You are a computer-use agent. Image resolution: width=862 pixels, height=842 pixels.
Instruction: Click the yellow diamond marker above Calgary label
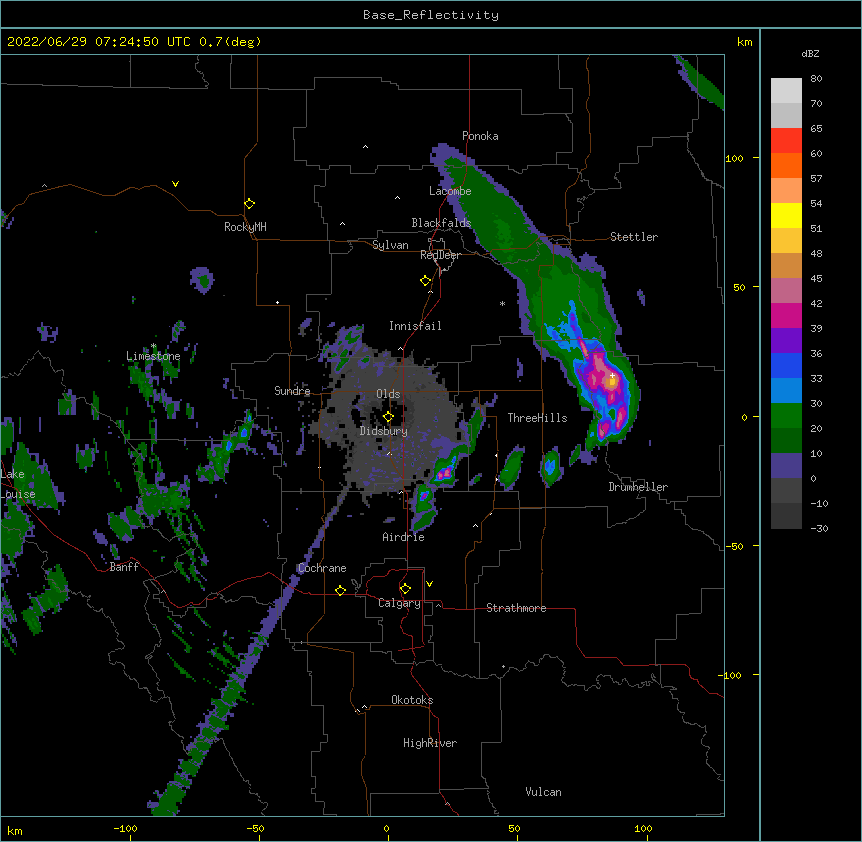pyautogui.click(x=405, y=589)
